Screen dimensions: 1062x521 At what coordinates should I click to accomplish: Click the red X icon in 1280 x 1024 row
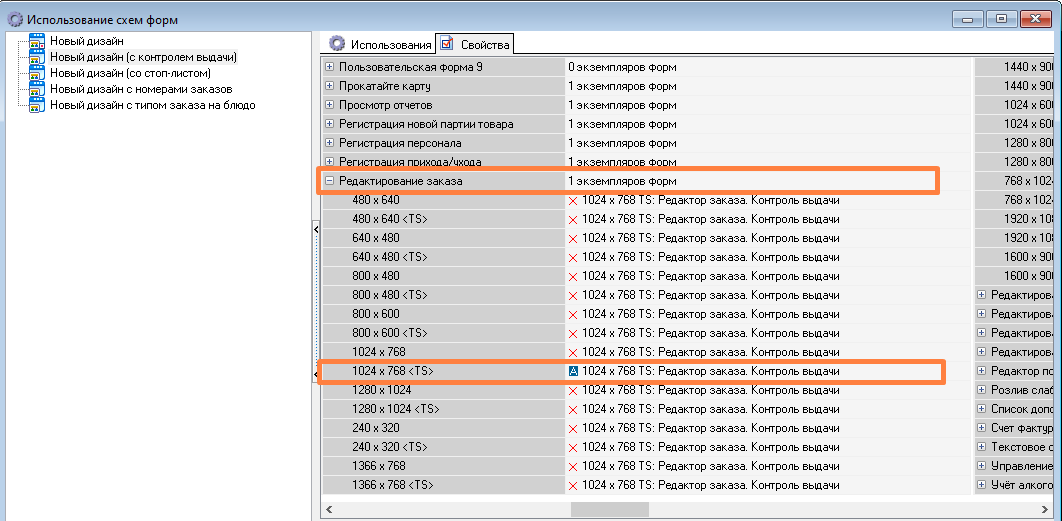coord(574,390)
